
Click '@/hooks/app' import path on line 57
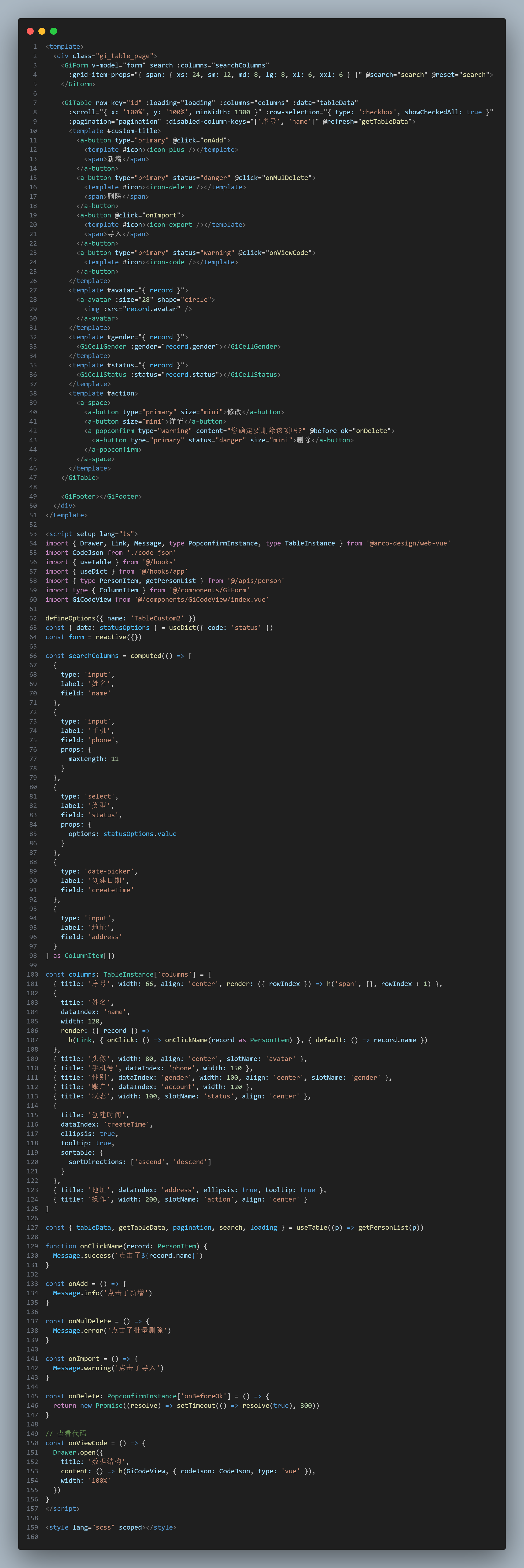tap(163, 571)
